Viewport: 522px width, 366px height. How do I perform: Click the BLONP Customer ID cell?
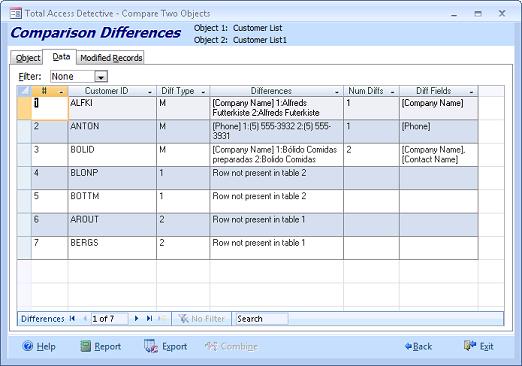112,178
